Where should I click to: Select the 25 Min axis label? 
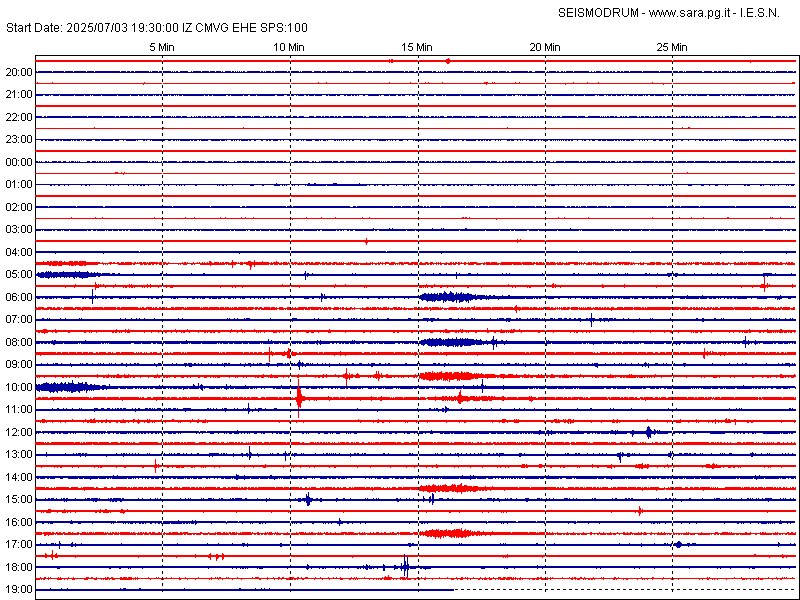coord(672,47)
